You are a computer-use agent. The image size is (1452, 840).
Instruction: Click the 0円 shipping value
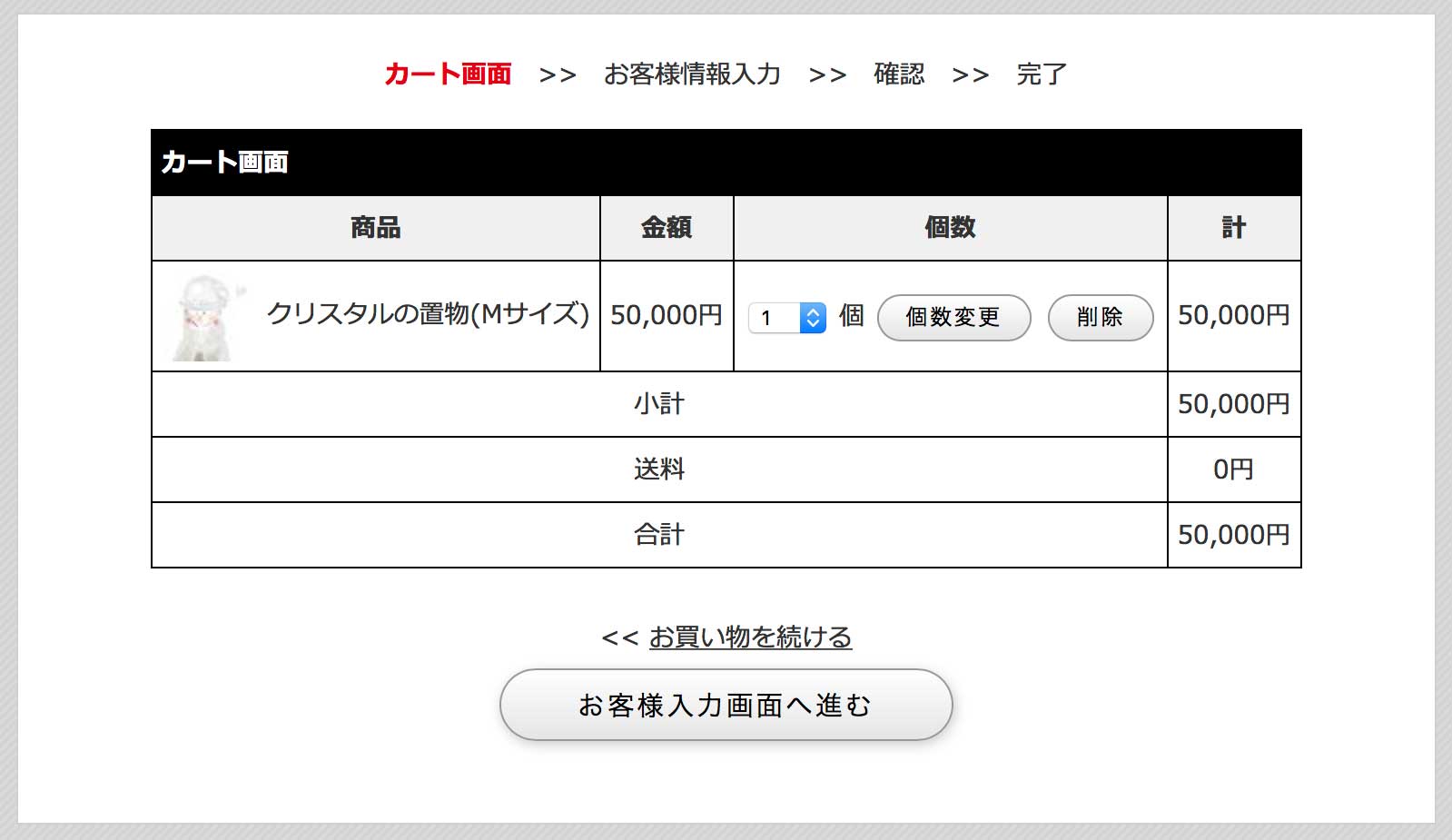[1234, 469]
